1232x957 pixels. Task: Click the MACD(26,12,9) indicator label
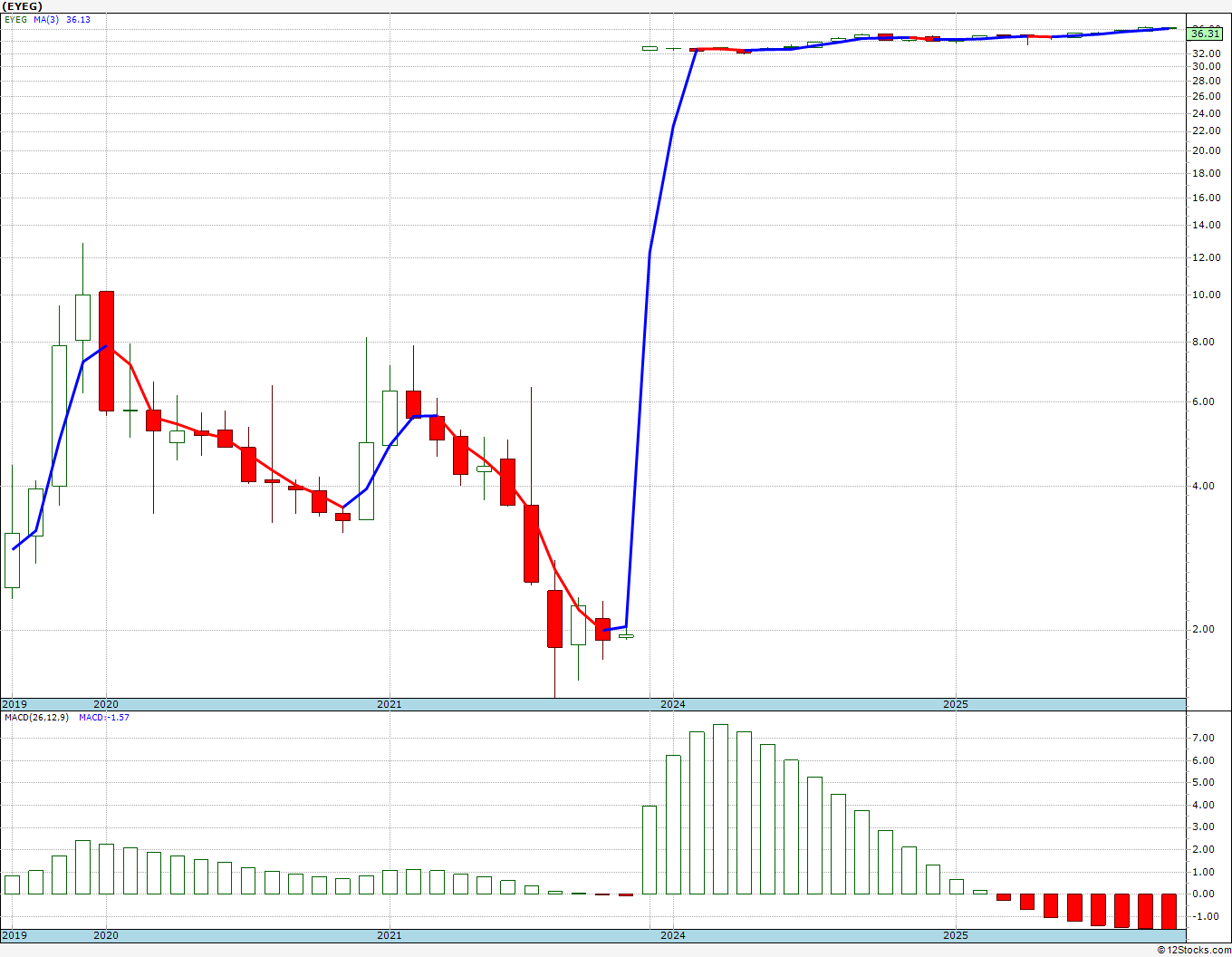[x=37, y=718]
